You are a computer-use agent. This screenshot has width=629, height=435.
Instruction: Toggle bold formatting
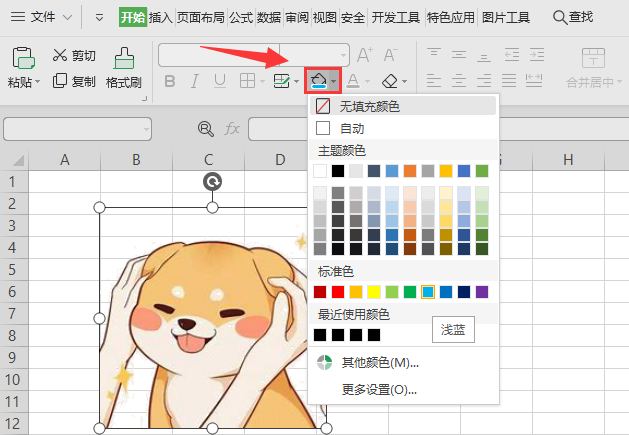tap(170, 81)
